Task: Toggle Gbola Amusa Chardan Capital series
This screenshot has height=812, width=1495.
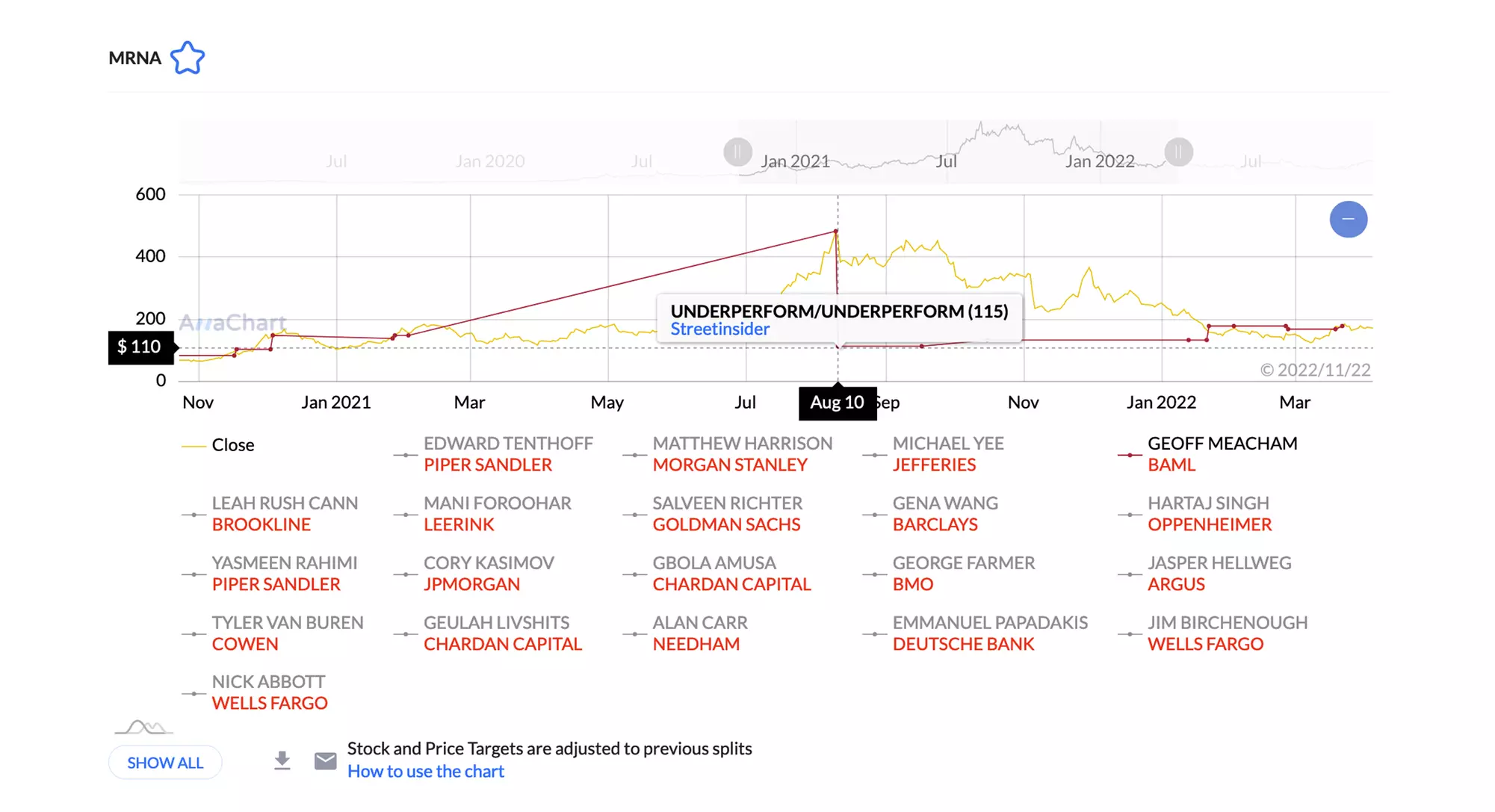Action: [717, 574]
